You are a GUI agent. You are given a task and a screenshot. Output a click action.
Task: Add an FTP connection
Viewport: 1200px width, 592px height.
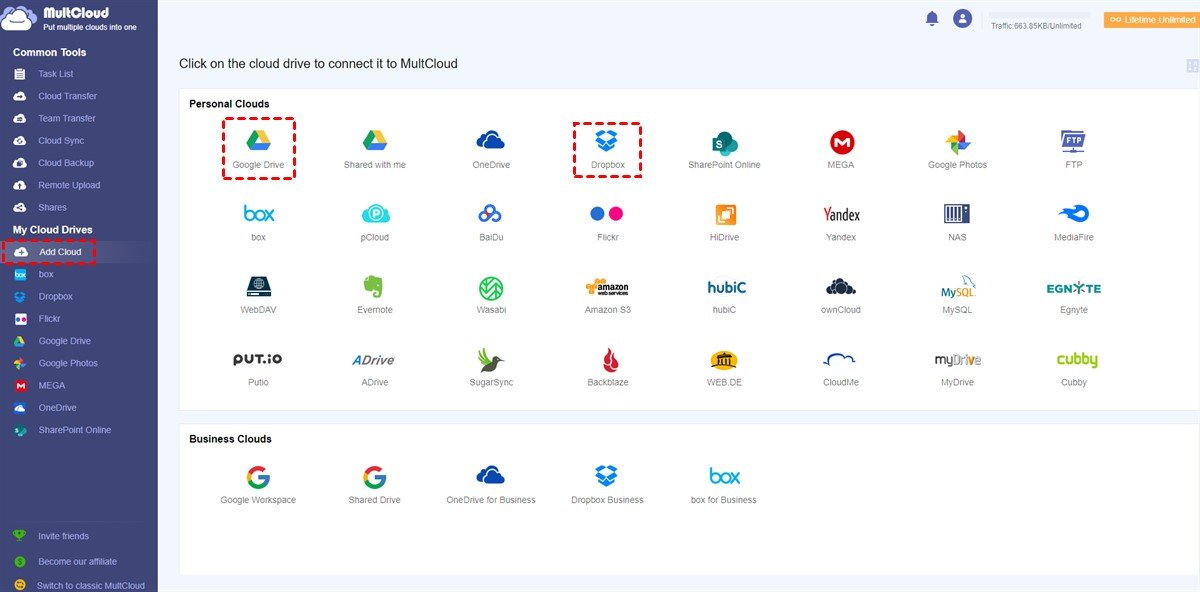click(1073, 149)
